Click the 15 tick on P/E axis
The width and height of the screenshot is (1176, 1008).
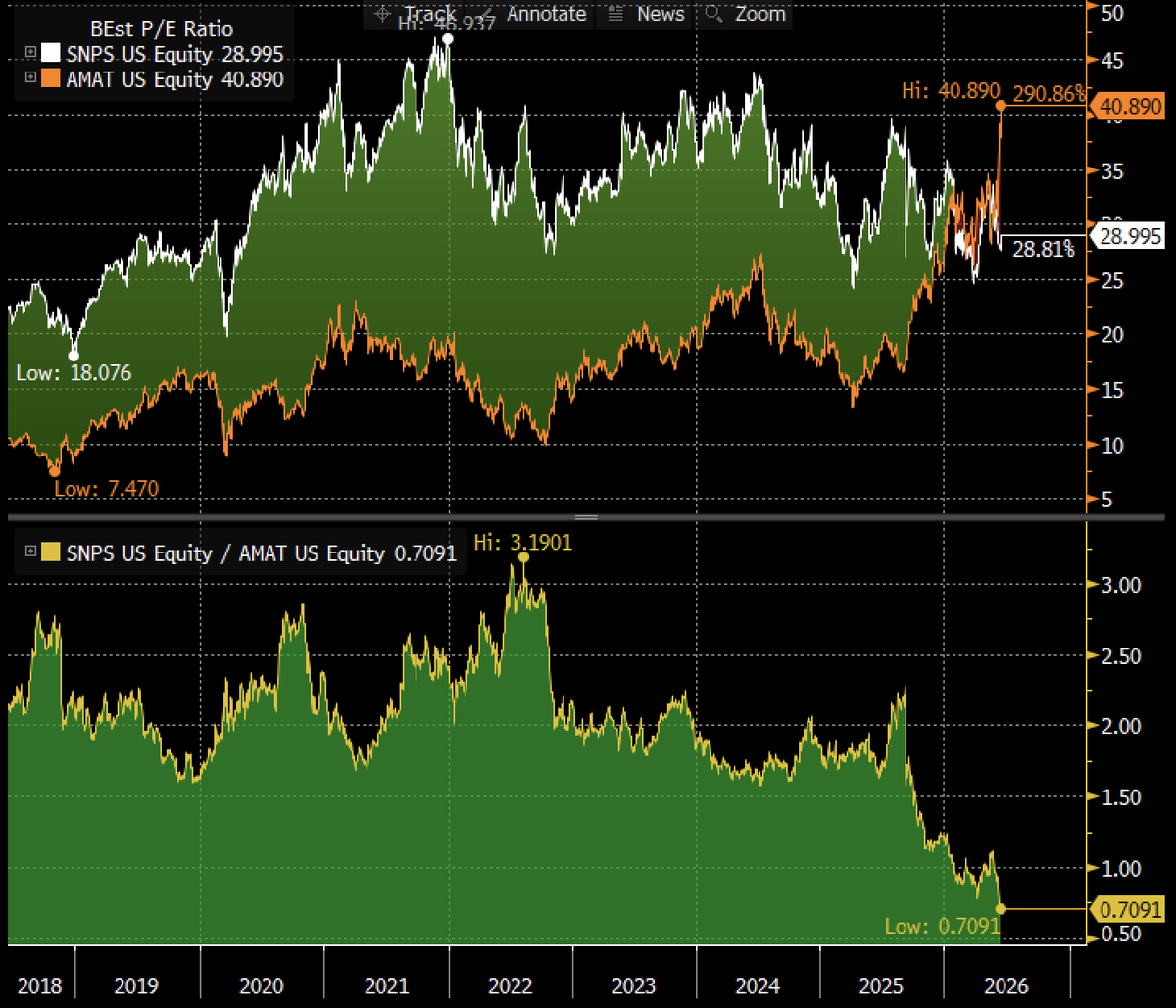point(1112,390)
